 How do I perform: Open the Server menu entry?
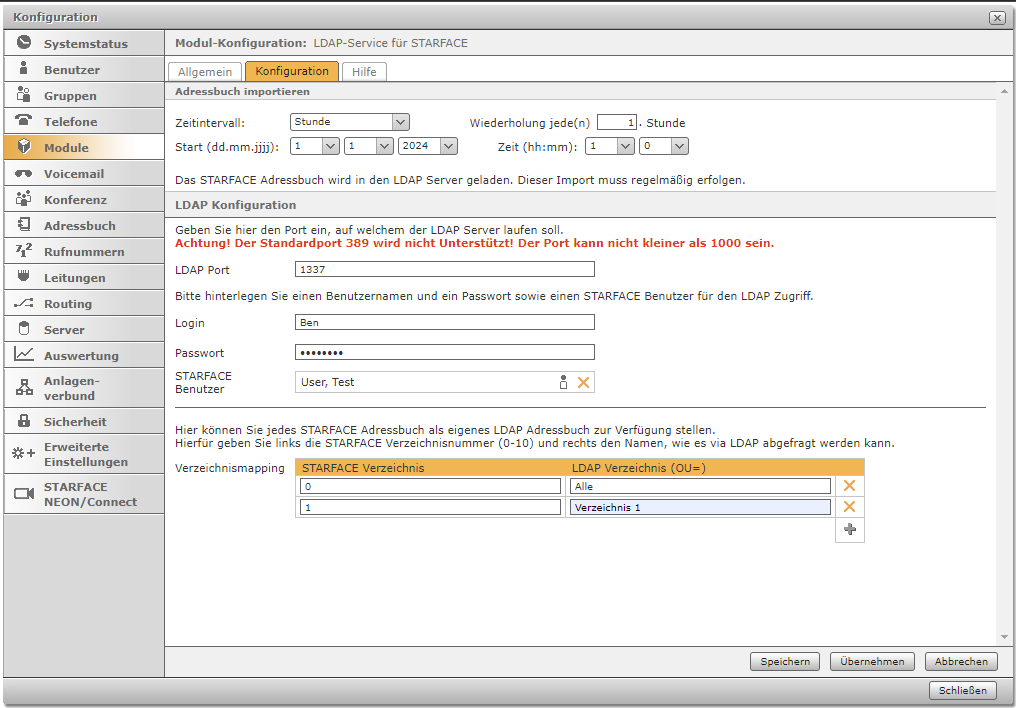click(84, 329)
